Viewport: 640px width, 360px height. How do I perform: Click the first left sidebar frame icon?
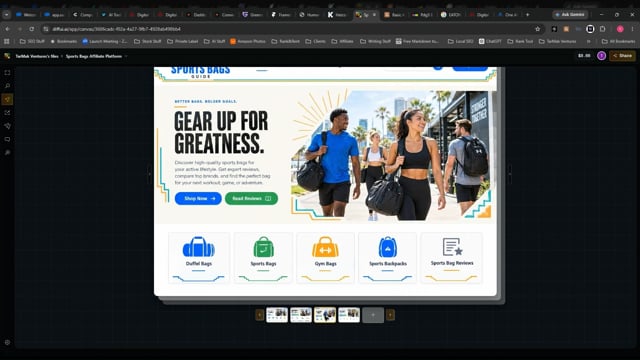tap(7, 73)
